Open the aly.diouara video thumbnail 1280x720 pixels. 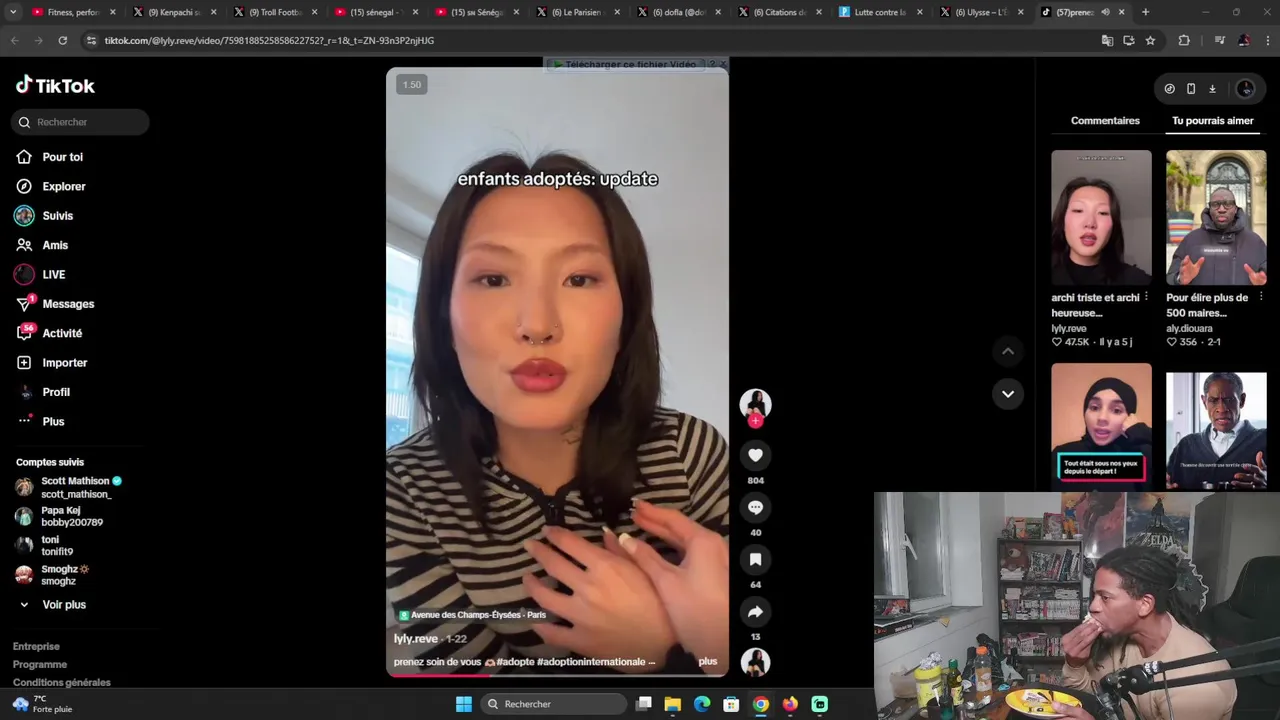pos(1216,218)
